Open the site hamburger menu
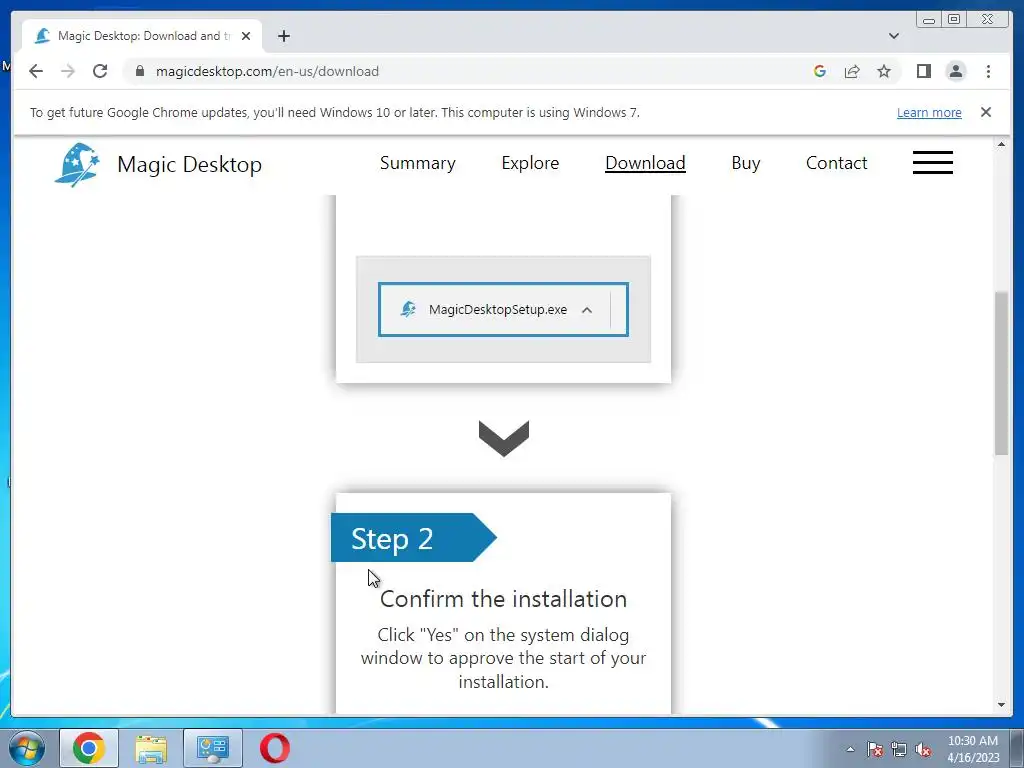Viewport: 1024px width, 768px height. (933, 162)
